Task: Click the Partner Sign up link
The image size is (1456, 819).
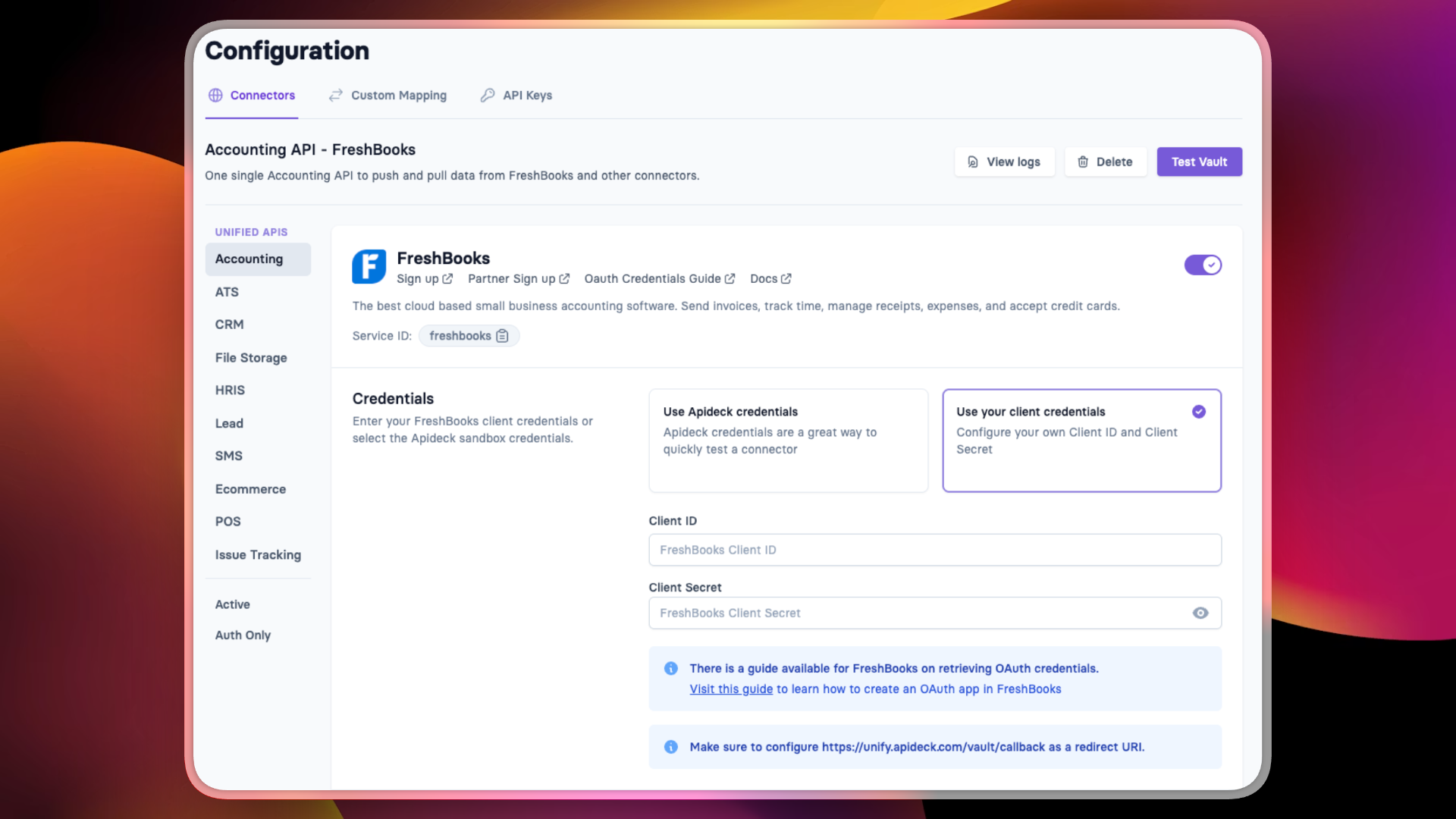Action: pos(512,279)
